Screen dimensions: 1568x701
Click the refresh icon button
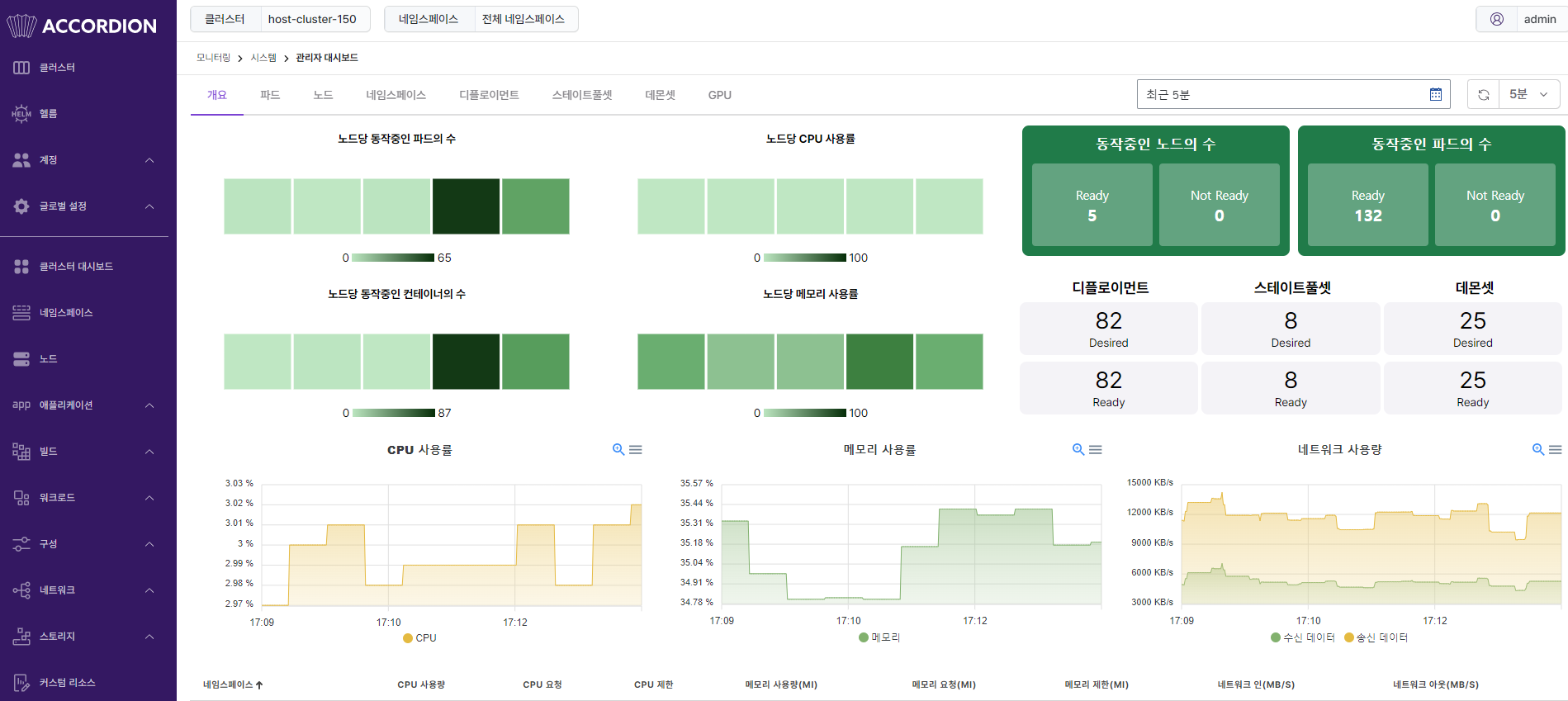tap(1484, 95)
